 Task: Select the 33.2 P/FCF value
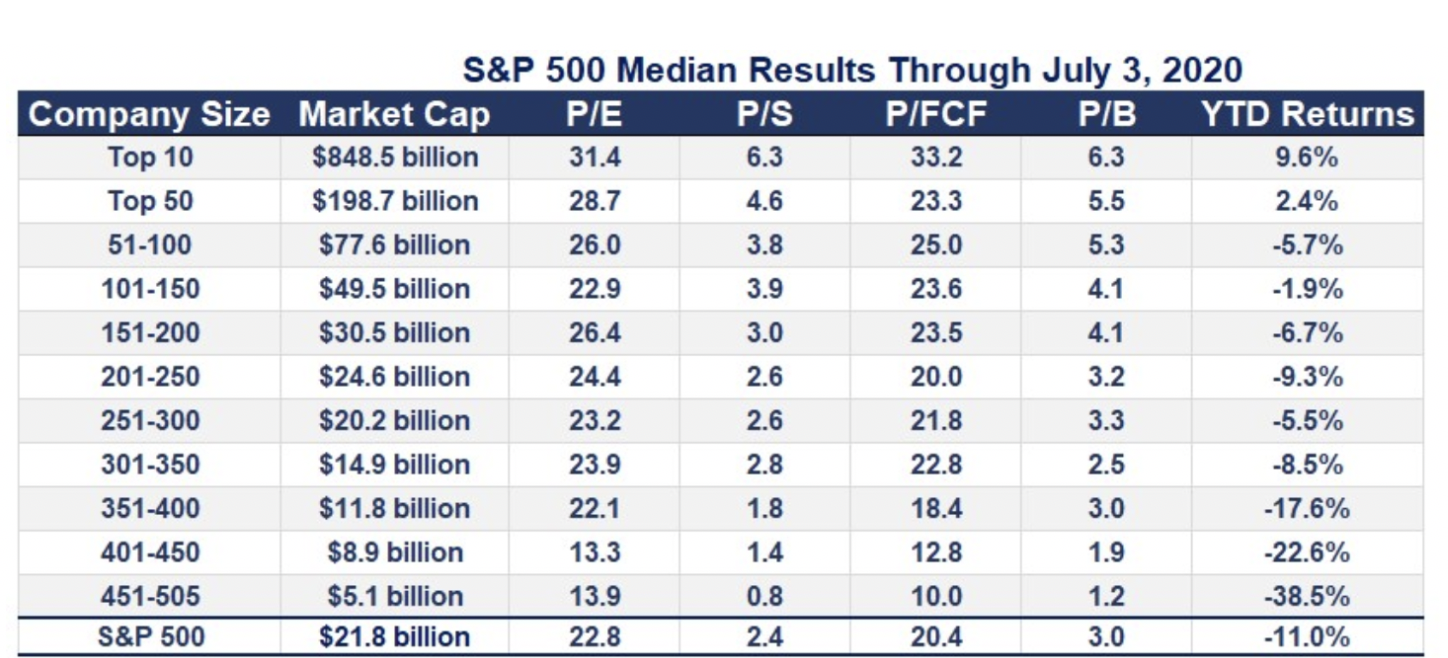click(936, 157)
